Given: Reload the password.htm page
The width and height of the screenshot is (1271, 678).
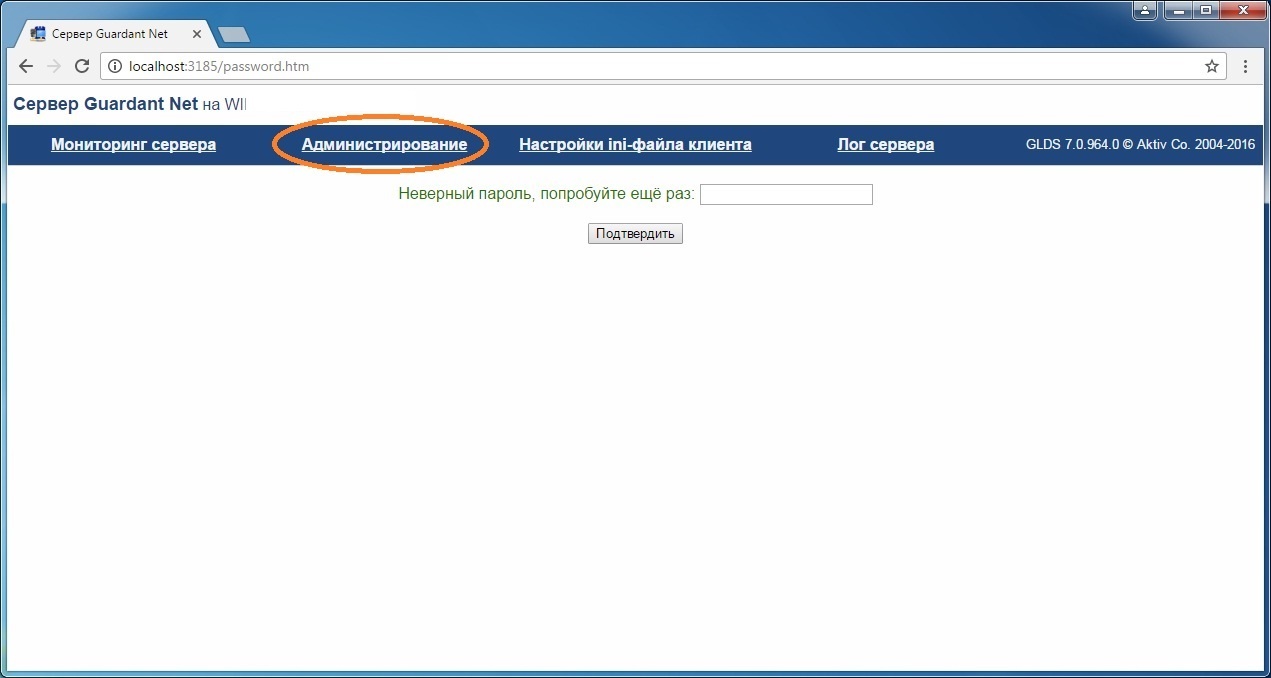Looking at the screenshot, I should 82,67.
